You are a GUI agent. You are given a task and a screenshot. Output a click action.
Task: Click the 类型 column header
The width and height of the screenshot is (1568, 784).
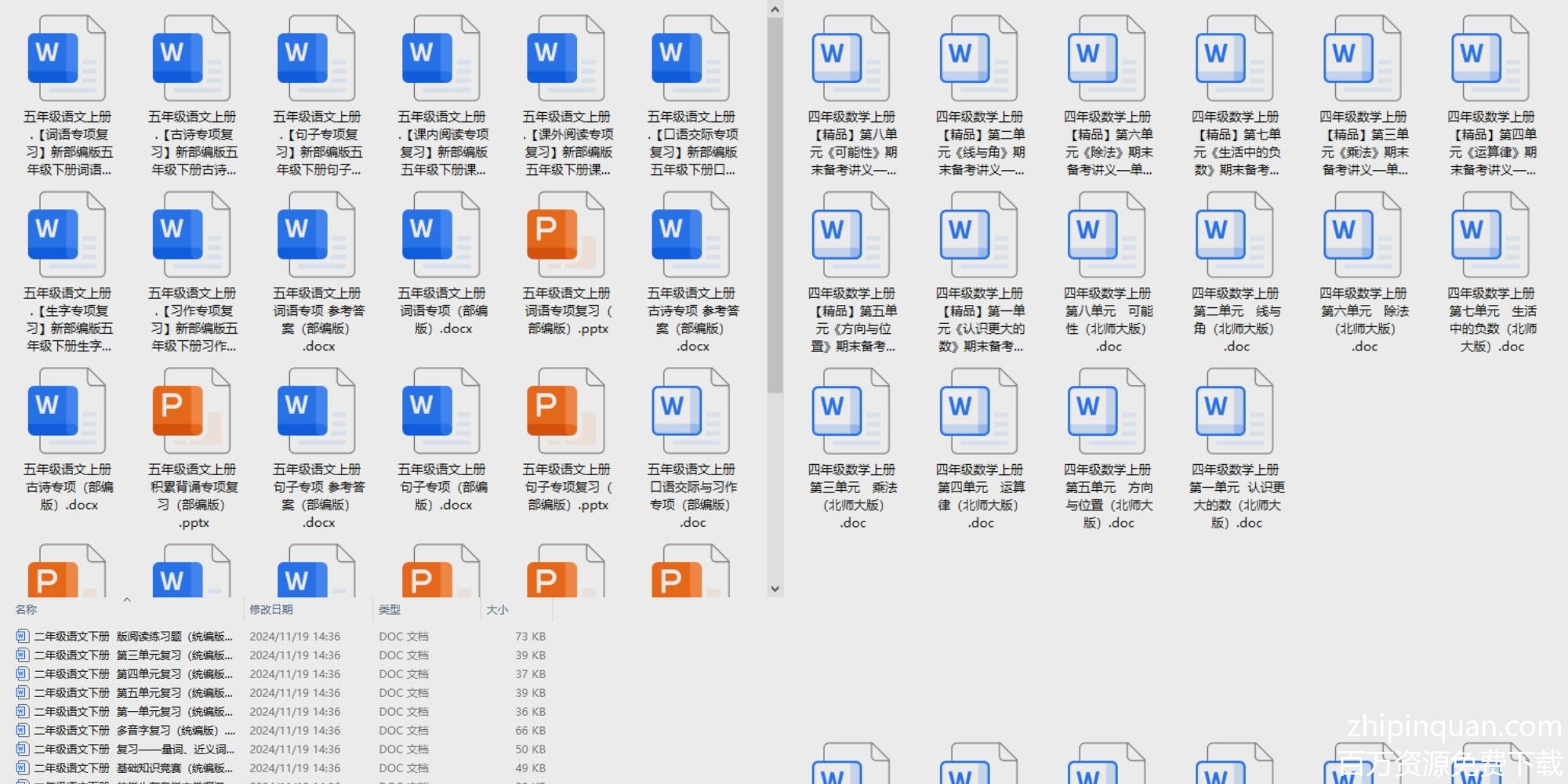(390, 609)
